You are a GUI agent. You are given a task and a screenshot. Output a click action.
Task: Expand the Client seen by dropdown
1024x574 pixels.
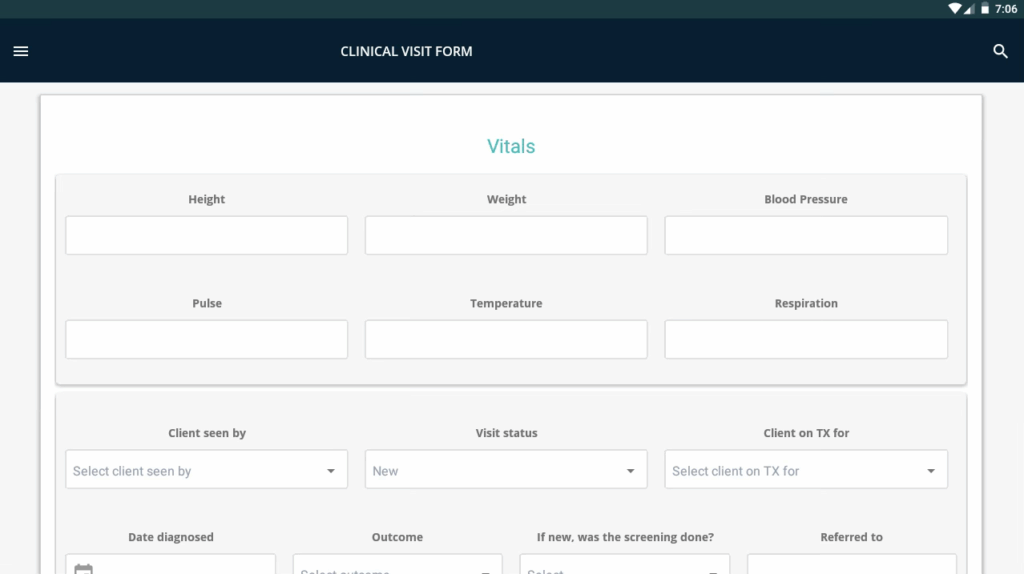point(206,470)
